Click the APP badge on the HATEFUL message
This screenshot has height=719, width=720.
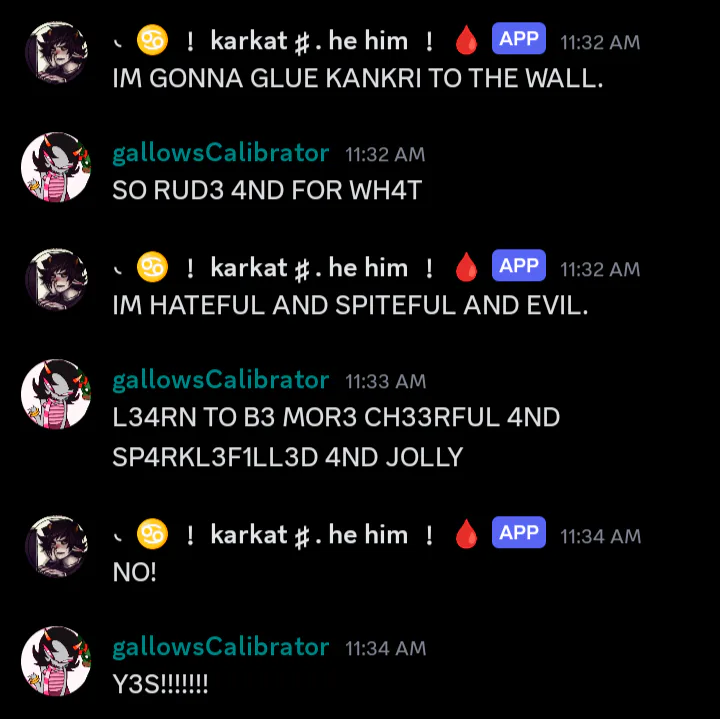tap(518, 265)
